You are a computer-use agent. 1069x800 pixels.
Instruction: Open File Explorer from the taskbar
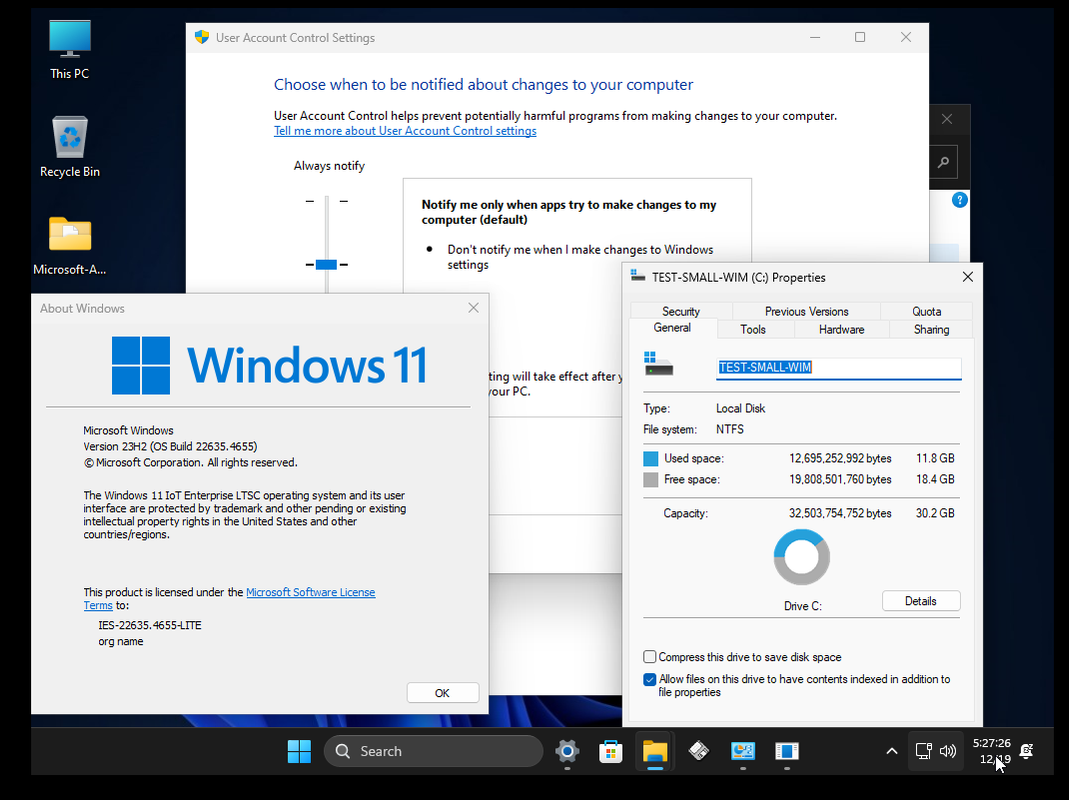click(654, 751)
